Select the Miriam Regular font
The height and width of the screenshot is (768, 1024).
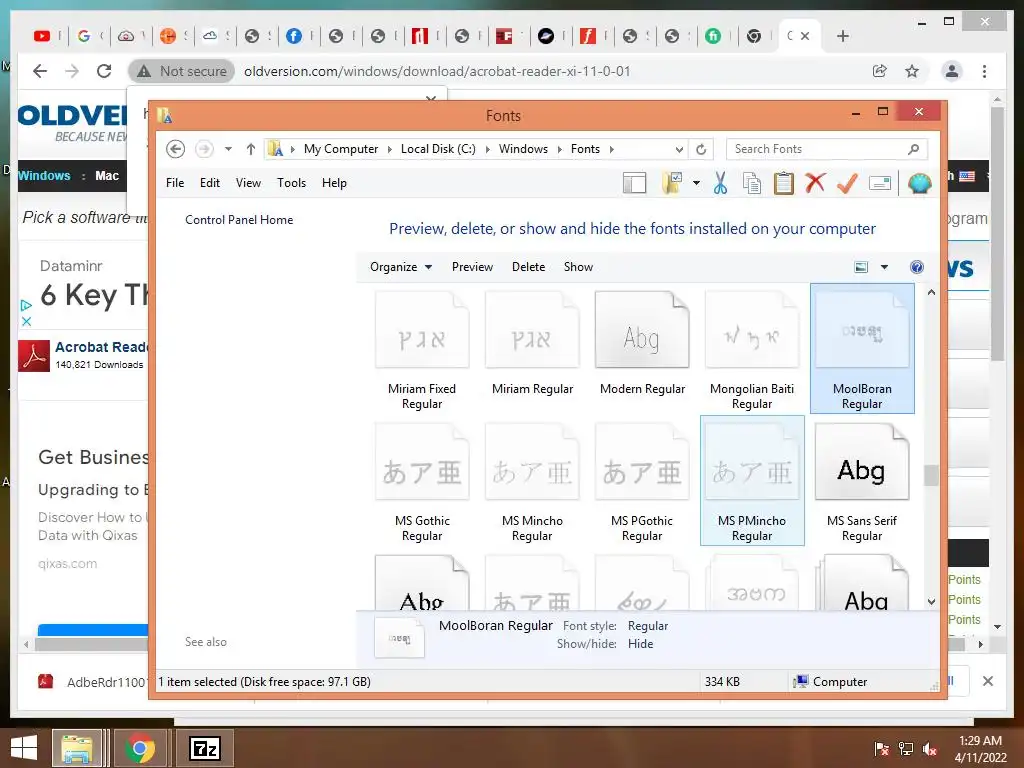(532, 343)
